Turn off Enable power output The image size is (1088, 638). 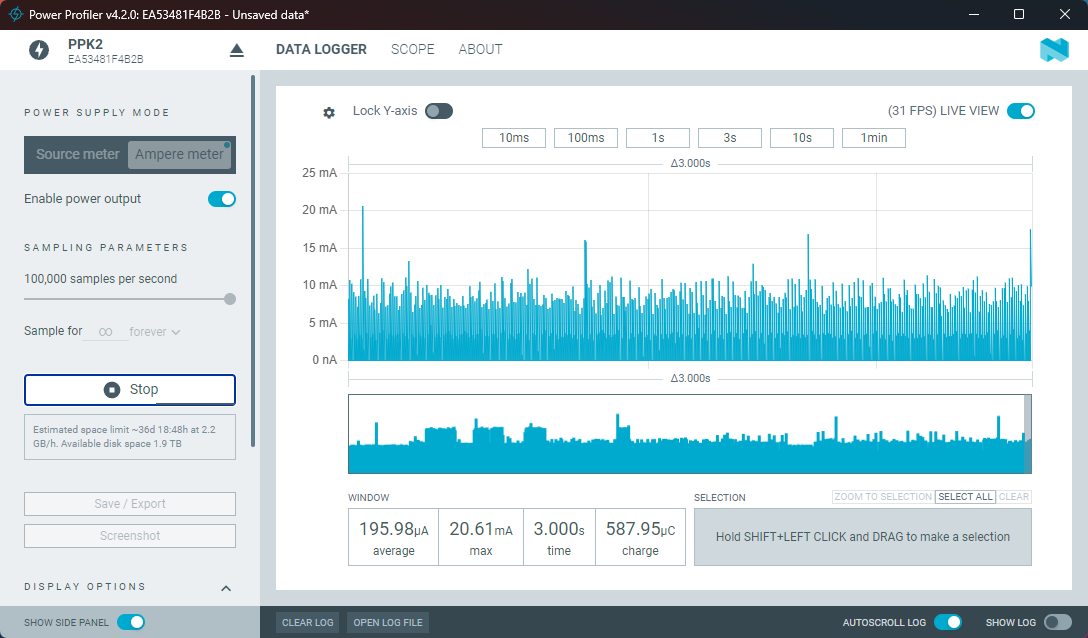[x=221, y=199]
